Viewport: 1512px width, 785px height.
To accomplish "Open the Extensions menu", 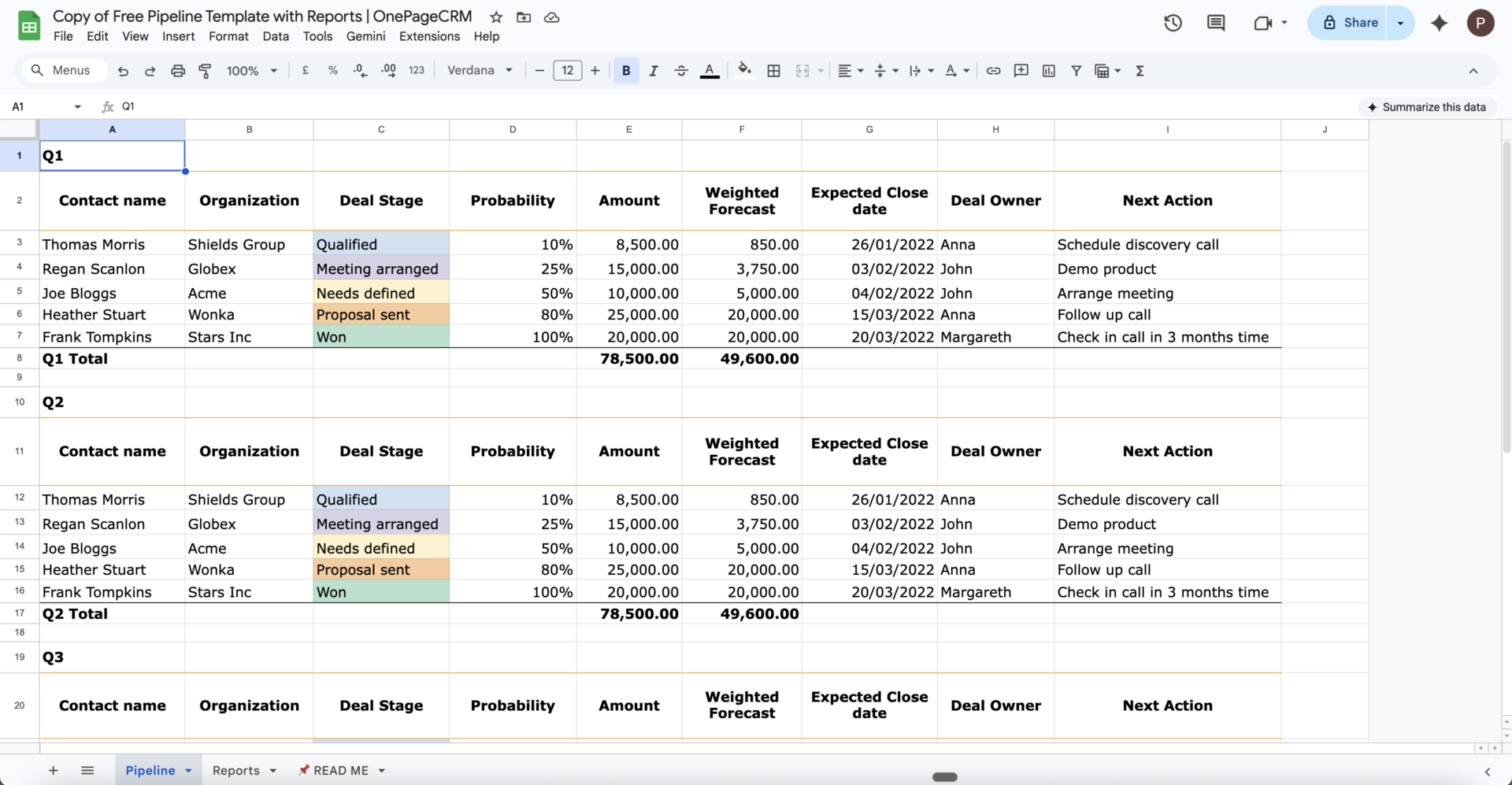I will pyautogui.click(x=429, y=36).
